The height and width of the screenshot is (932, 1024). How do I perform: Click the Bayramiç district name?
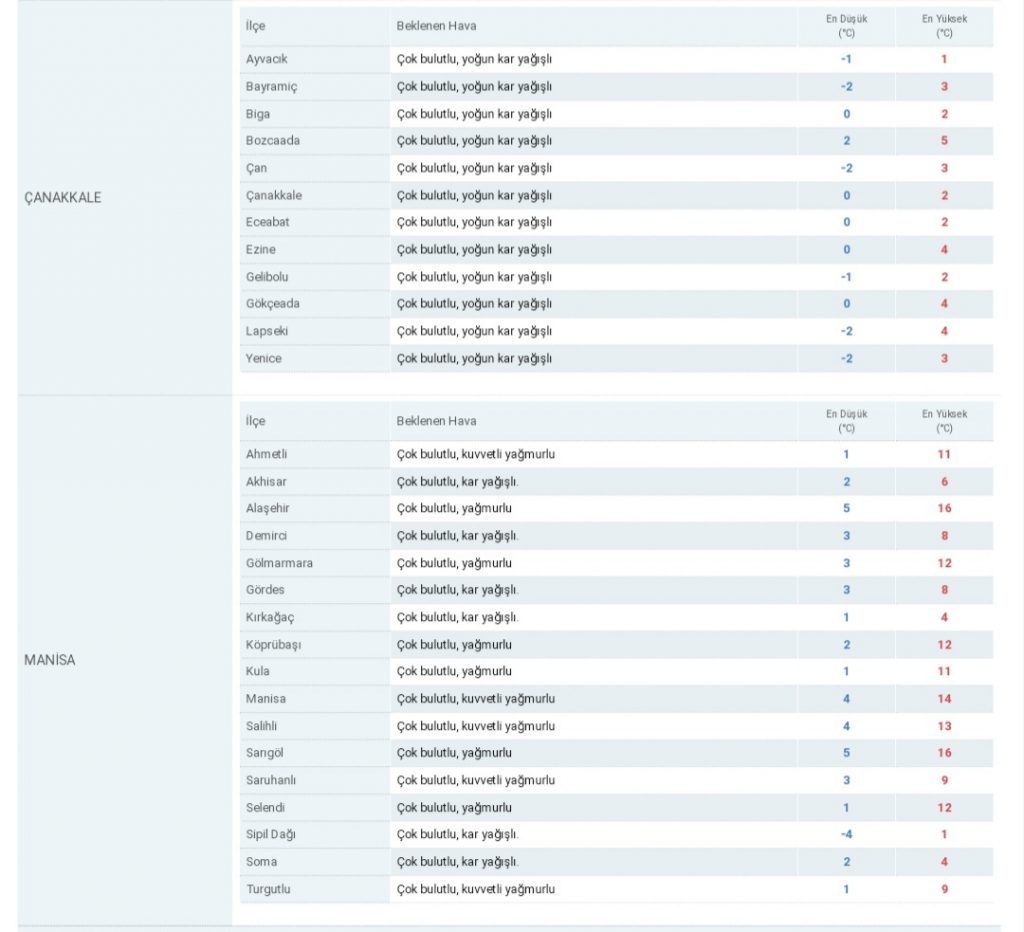271,86
